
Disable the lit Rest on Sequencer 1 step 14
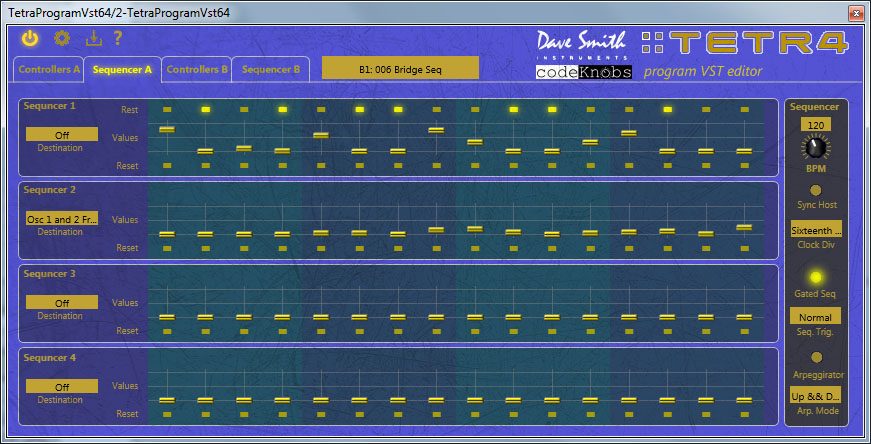pyautogui.click(x=667, y=109)
